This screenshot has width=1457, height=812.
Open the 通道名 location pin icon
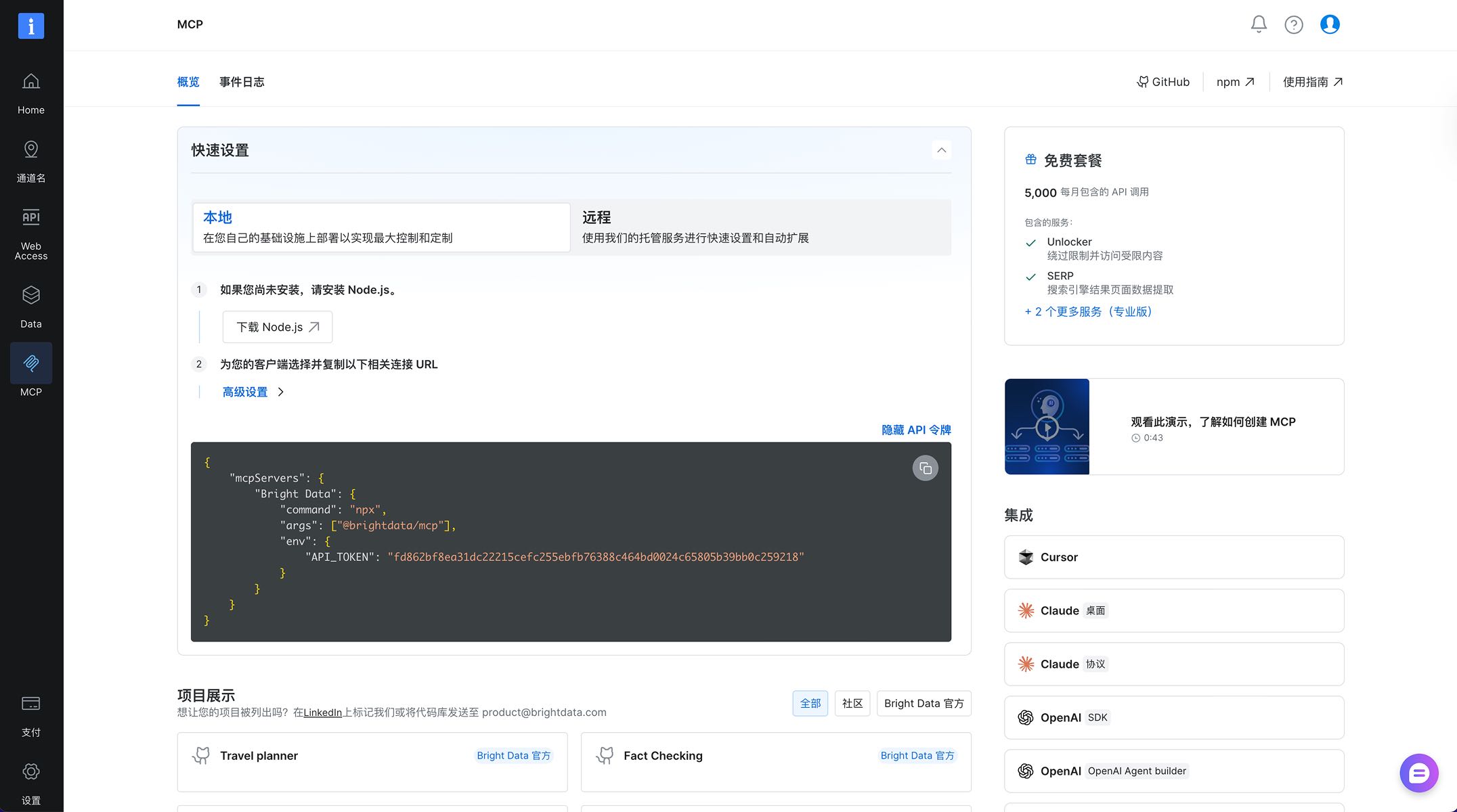[31, 149]
